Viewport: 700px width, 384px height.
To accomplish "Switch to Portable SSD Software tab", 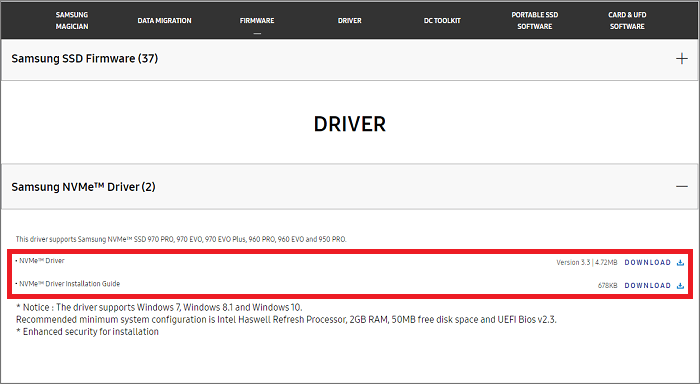I will pos(535,21).
